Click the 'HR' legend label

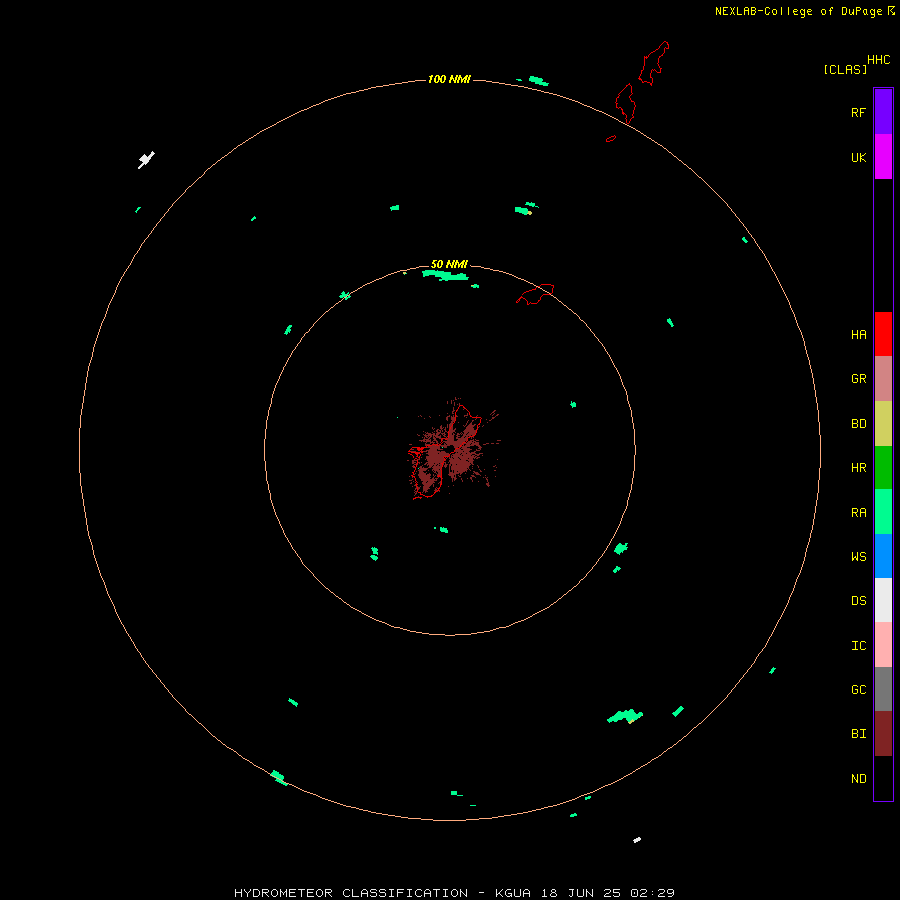click(858, 468)
